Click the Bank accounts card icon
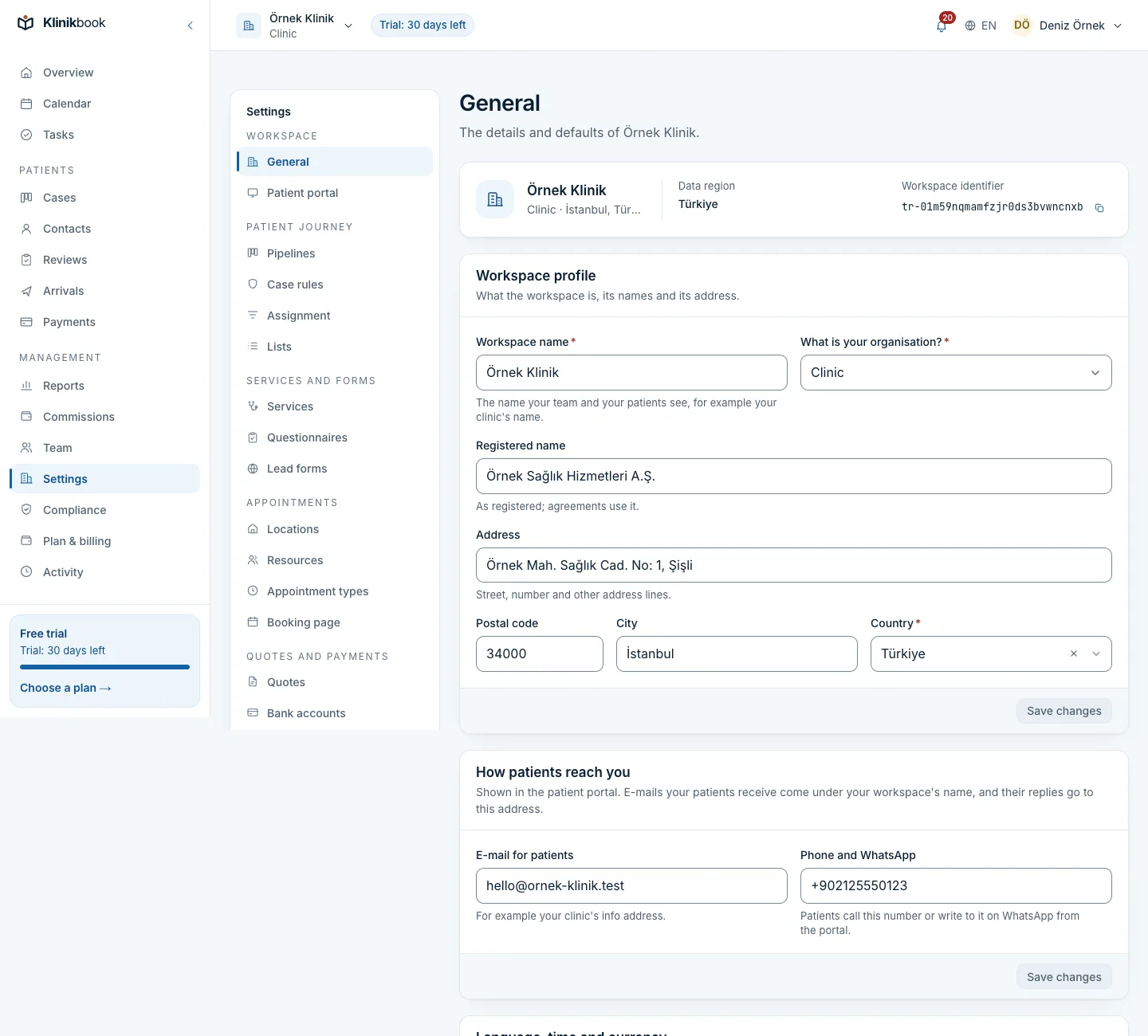The image size is (1148, 1036). point(253,713)
